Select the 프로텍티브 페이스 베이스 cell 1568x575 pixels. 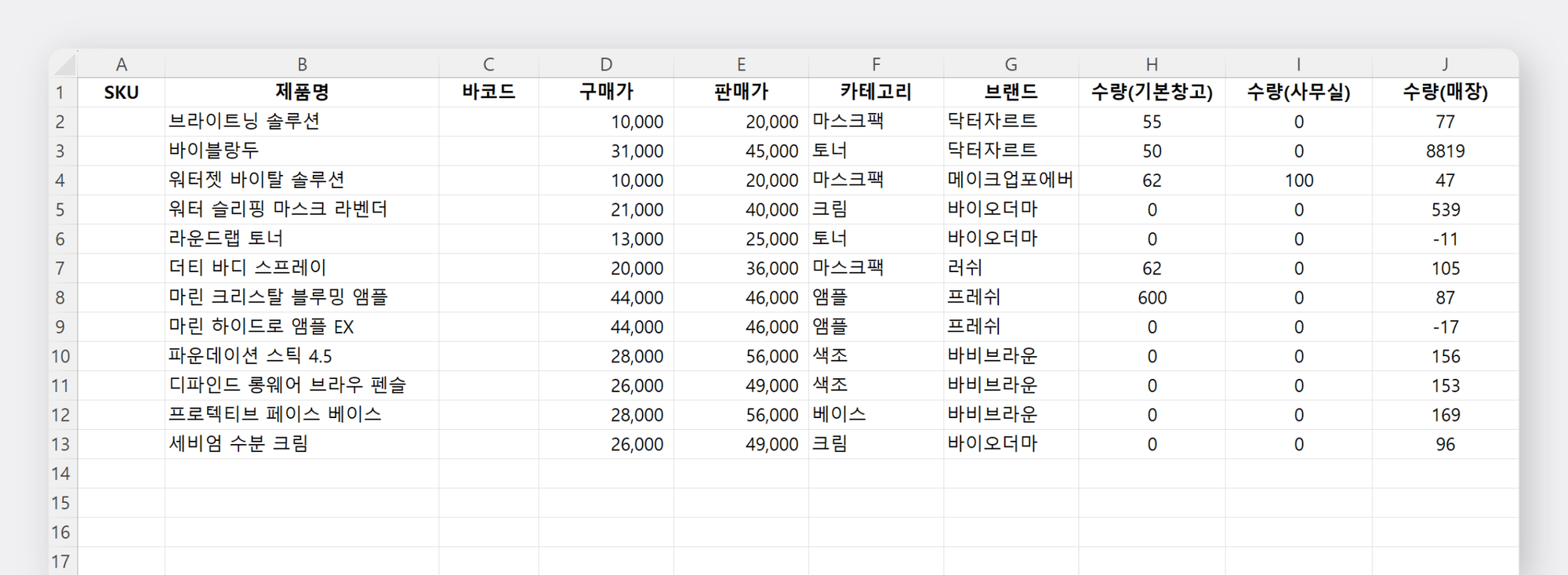pyautogui.click(x=302, y=415)
